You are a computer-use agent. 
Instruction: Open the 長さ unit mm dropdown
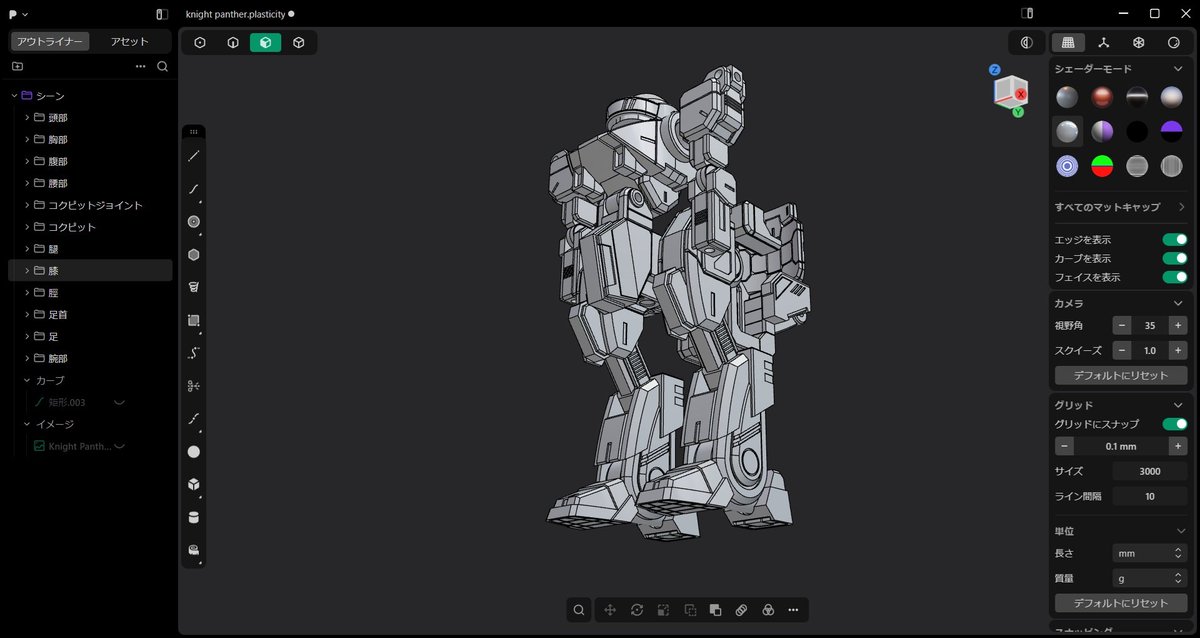point(1149,553)
